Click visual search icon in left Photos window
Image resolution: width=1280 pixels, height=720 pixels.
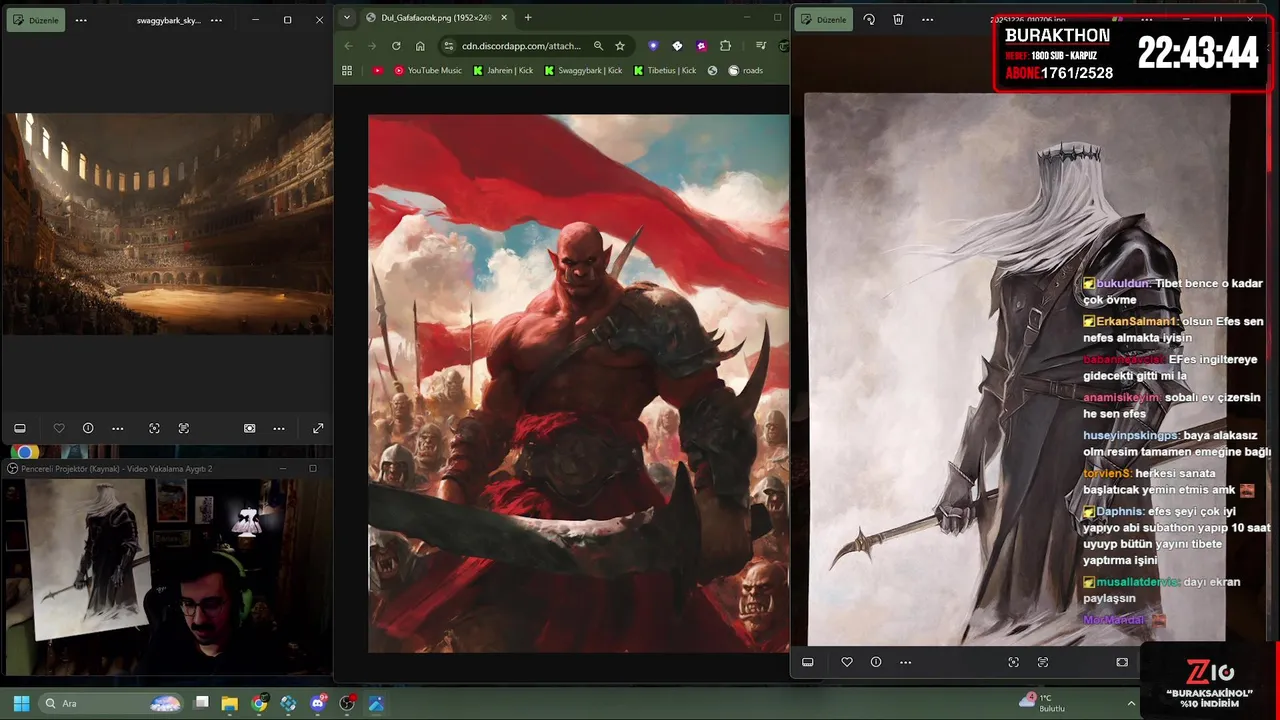tap(154, 428)
